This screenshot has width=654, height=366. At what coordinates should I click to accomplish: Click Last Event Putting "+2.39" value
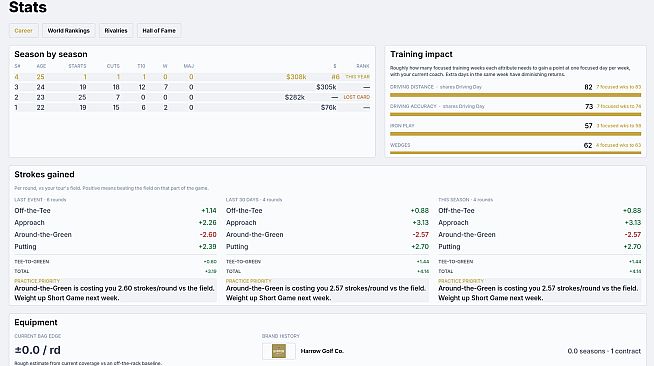[207, 247]
